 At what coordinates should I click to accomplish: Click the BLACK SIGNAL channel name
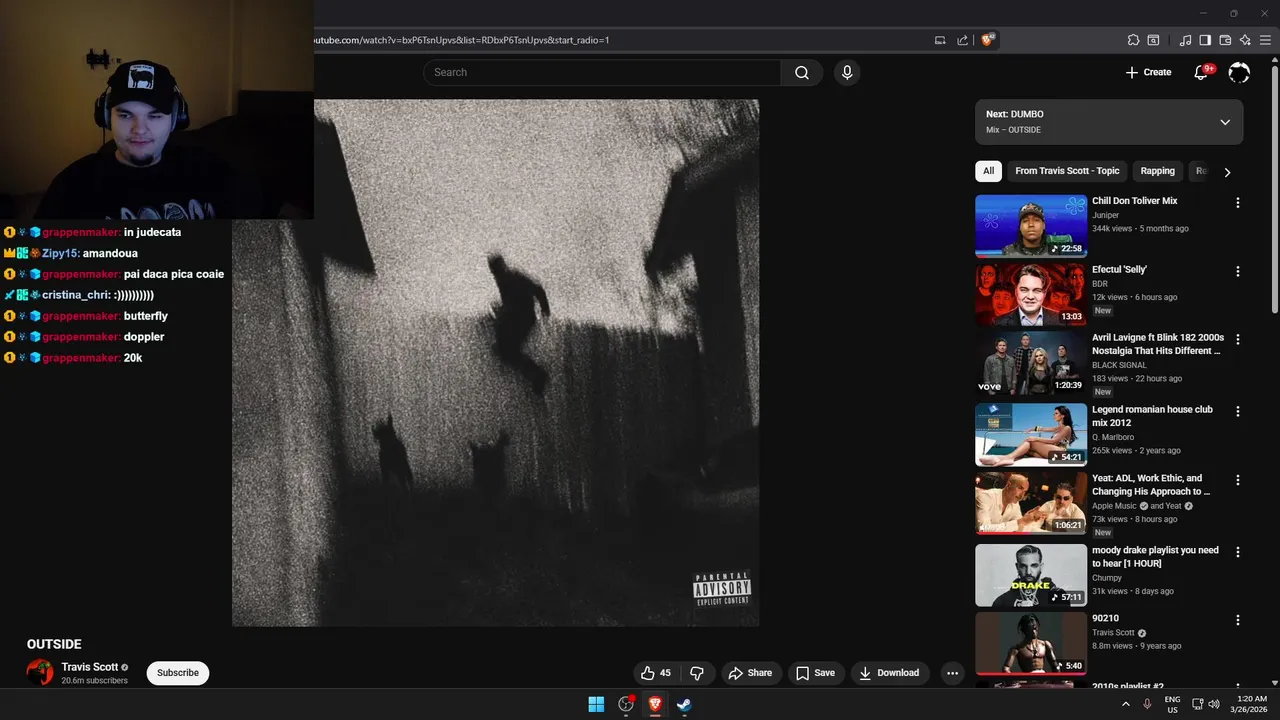coord(1120,365)
